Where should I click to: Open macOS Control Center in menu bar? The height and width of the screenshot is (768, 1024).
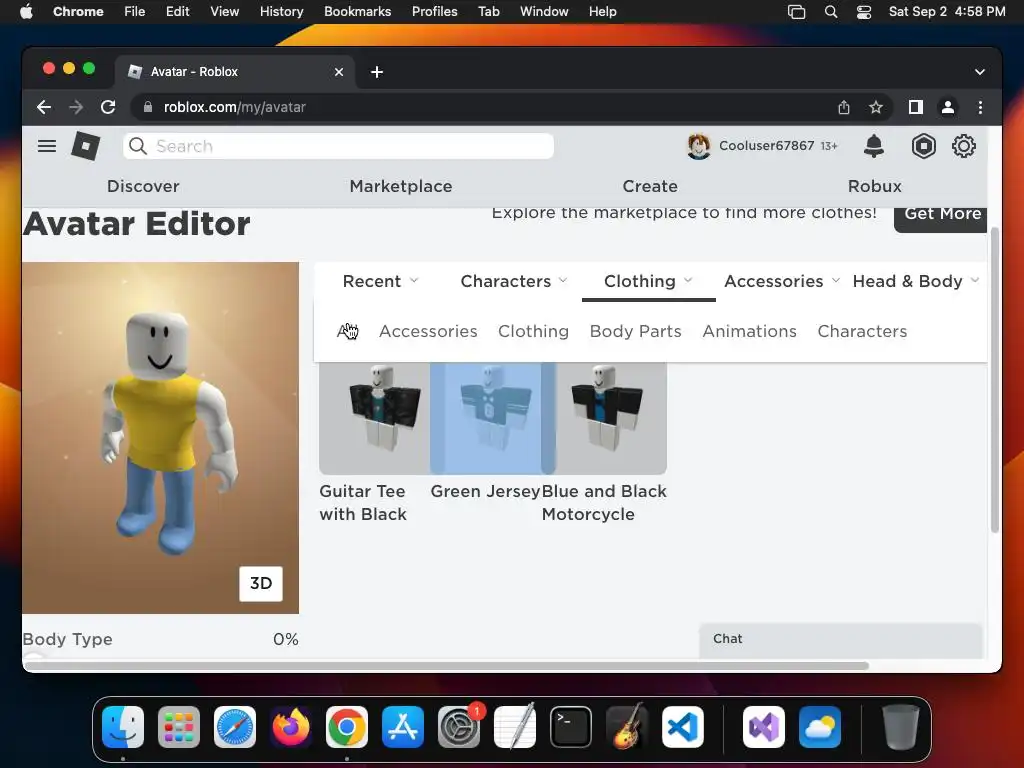[x=863, y=12]
